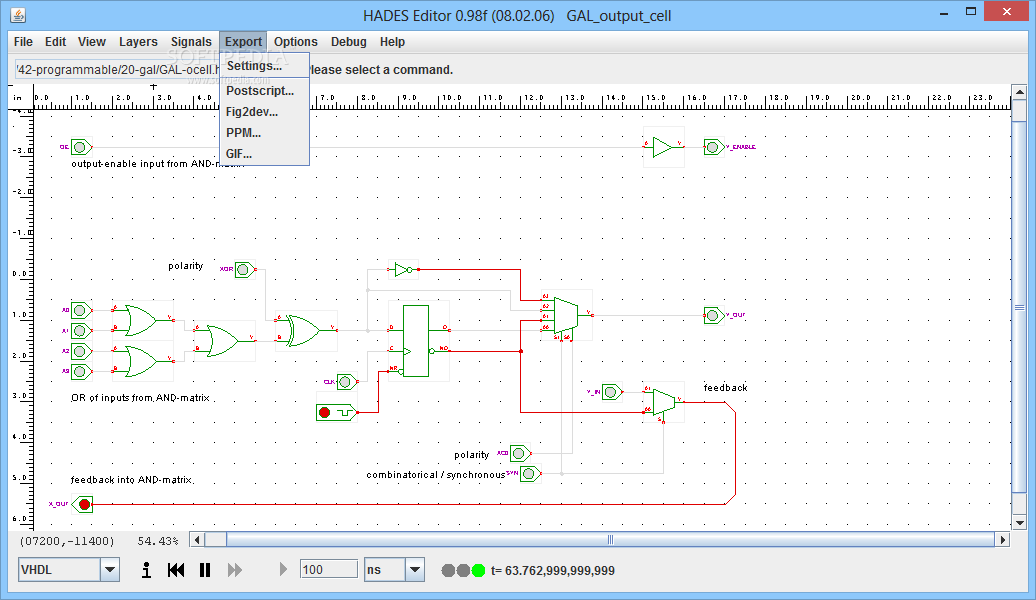Screen dimensions: 1036x600
Task: Toggle the A0 input switch
Action: 81,310
